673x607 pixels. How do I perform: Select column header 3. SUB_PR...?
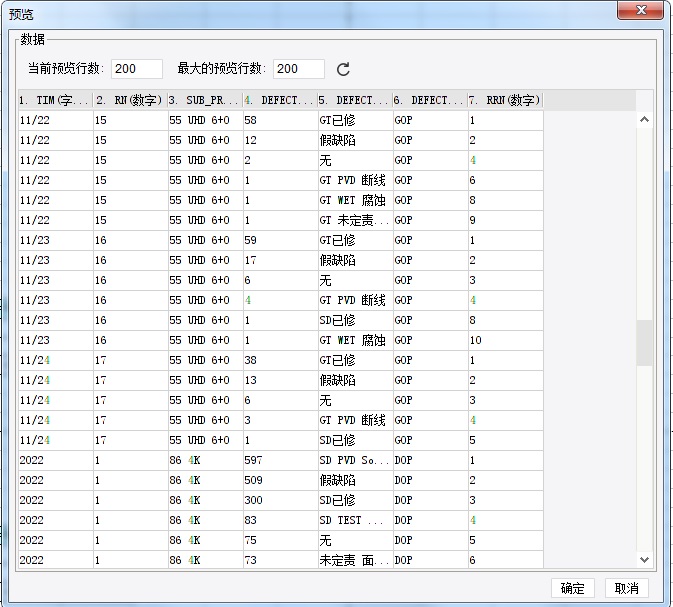pyautogui.click(x=205, y=100)
